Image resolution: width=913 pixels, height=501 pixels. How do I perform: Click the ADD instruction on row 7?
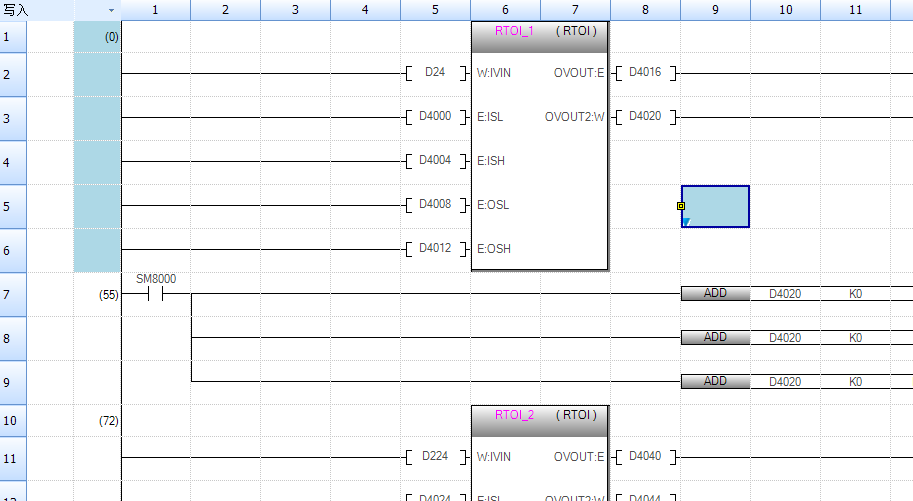click(715, 294)
